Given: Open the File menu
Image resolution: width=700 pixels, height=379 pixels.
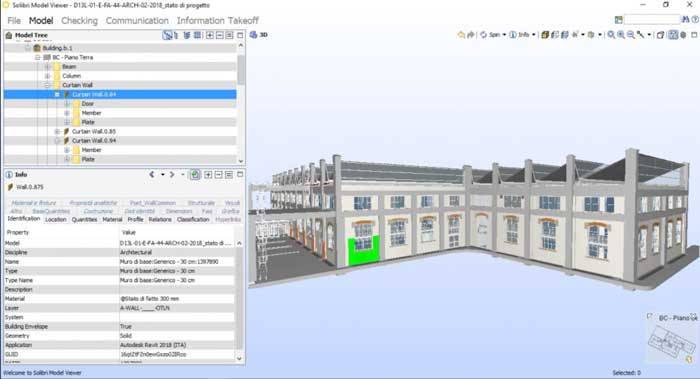Looking at the screenshot, I should (x=14, y=21).
